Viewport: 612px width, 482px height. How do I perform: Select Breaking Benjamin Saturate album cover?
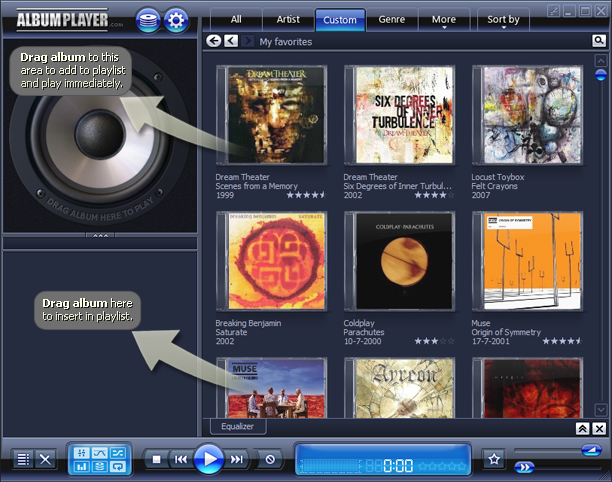[272, 261]
